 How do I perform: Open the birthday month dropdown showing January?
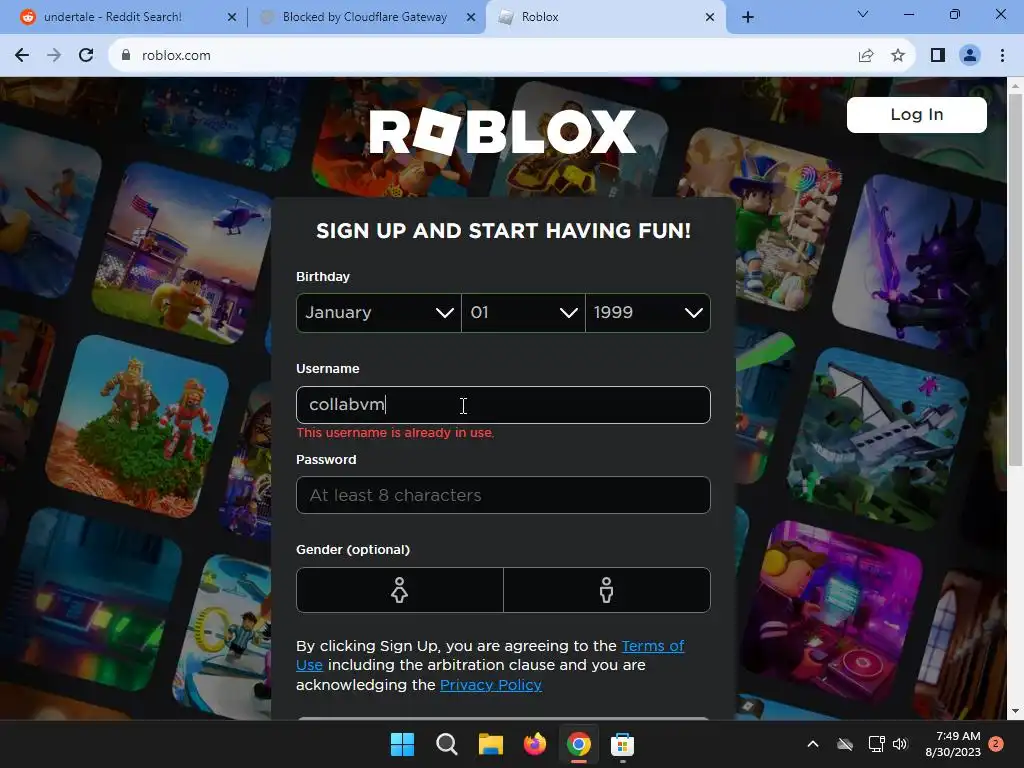click(379, 313)
